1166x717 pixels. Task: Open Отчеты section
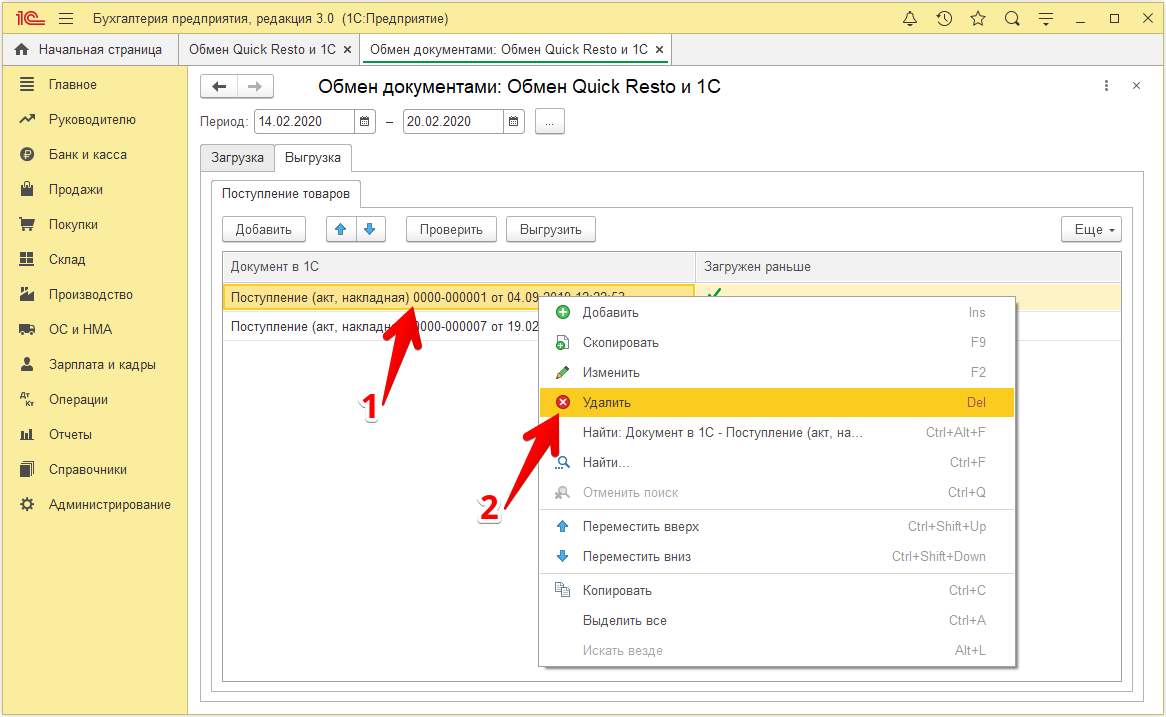pos(94,434)
